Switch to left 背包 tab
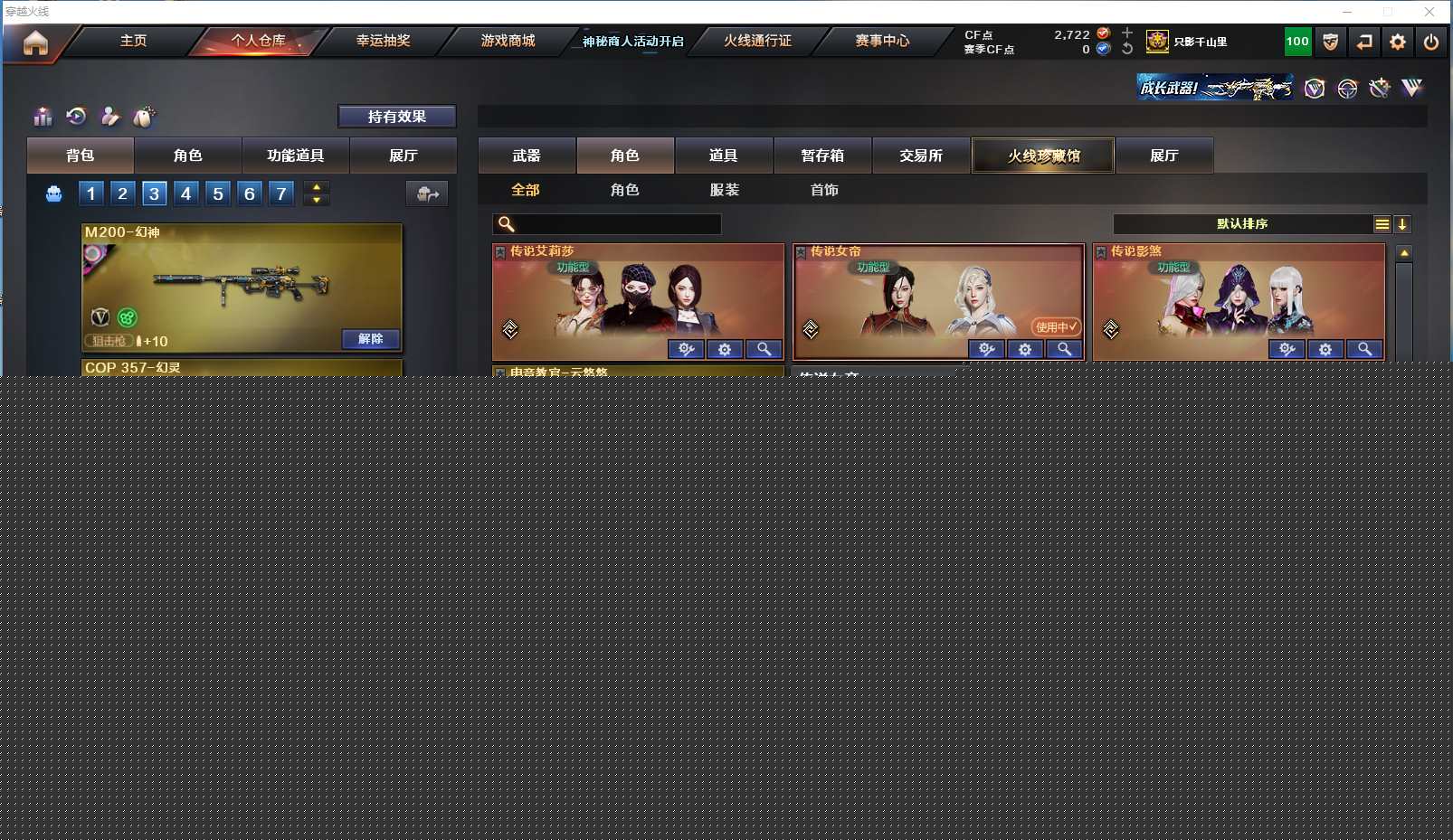The image size is (1453, 840). pyautogui.click(x=81, y=156)
